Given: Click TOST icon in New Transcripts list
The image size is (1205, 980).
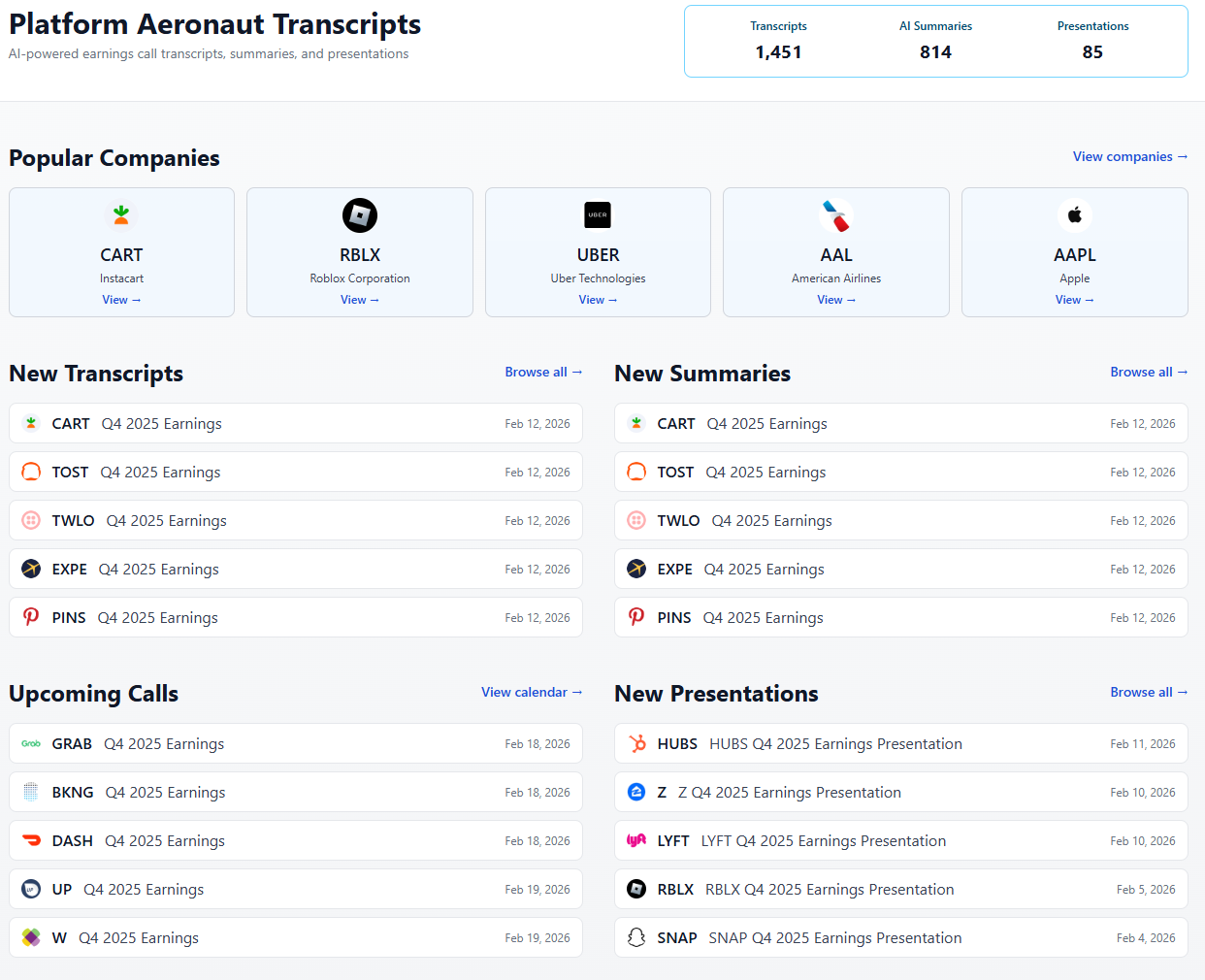Looking at the screenshot, I should pyautogui.click(x=31, y=472).
